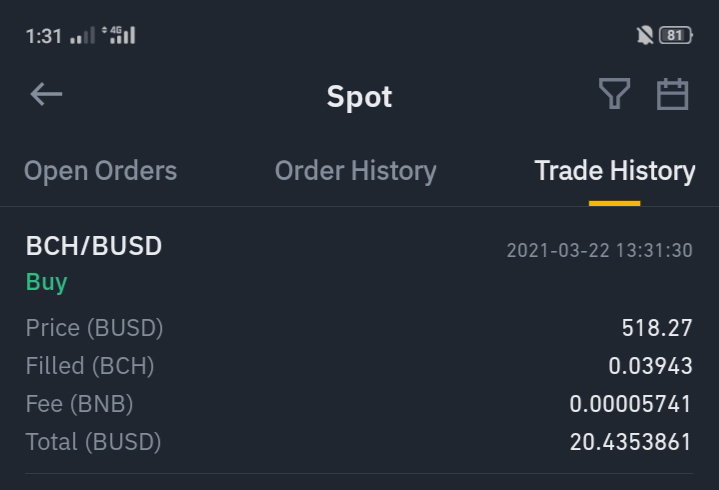Screen dimensions: 719x490
Task: Select the Trade History tab
Action: tap(614, 171)
